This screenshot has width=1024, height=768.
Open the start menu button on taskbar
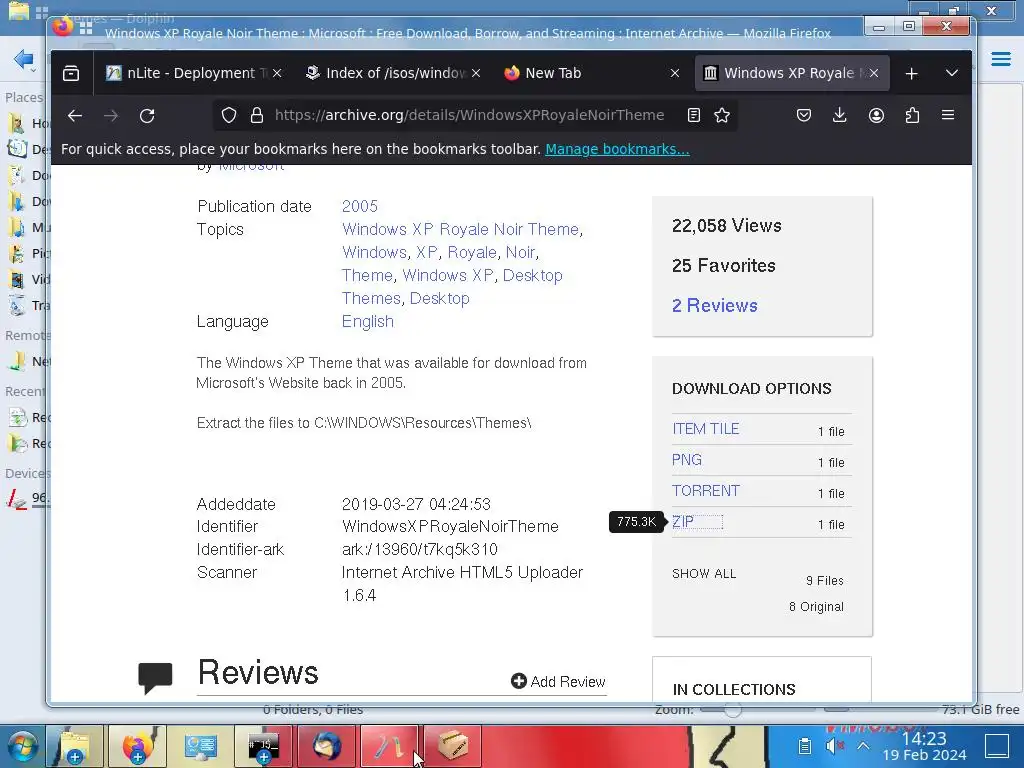21,746
